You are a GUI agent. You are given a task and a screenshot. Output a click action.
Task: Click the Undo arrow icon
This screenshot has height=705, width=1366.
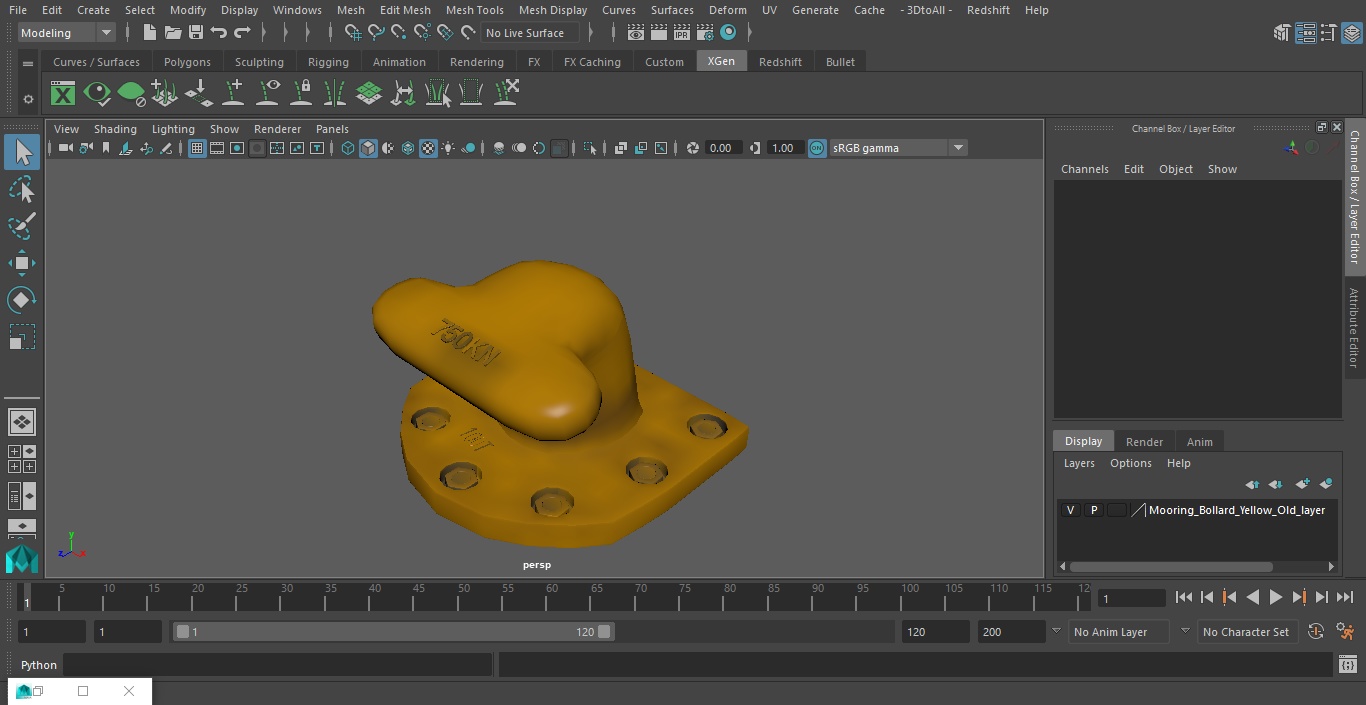pos(219,33)
